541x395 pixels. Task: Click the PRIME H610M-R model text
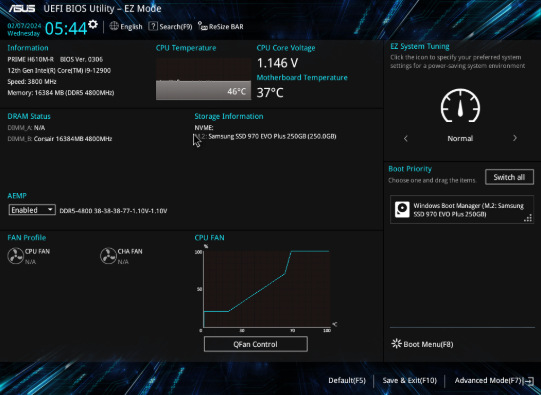[31, 59]
